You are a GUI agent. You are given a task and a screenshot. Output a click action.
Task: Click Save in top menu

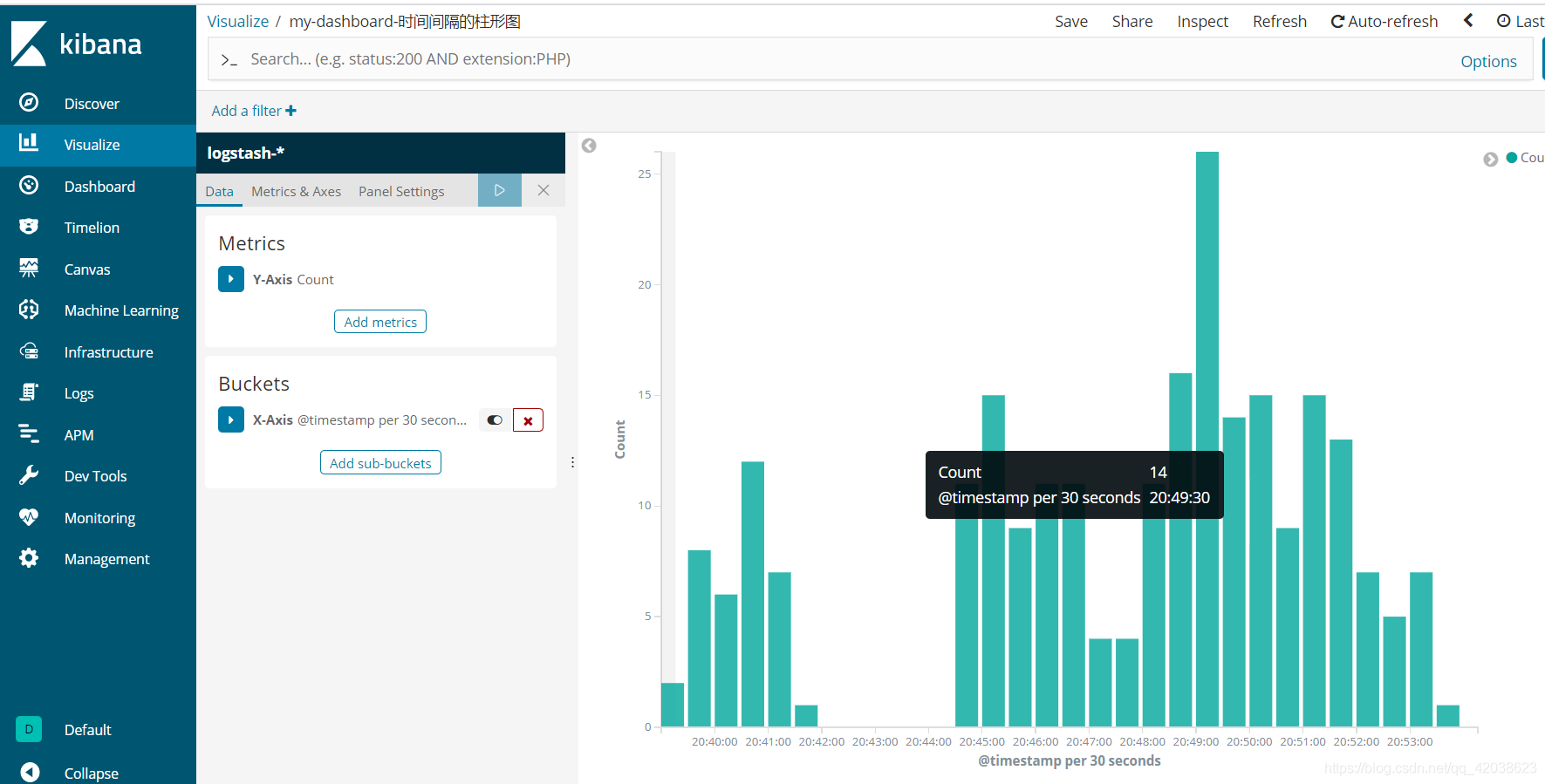click(1071, 21)
